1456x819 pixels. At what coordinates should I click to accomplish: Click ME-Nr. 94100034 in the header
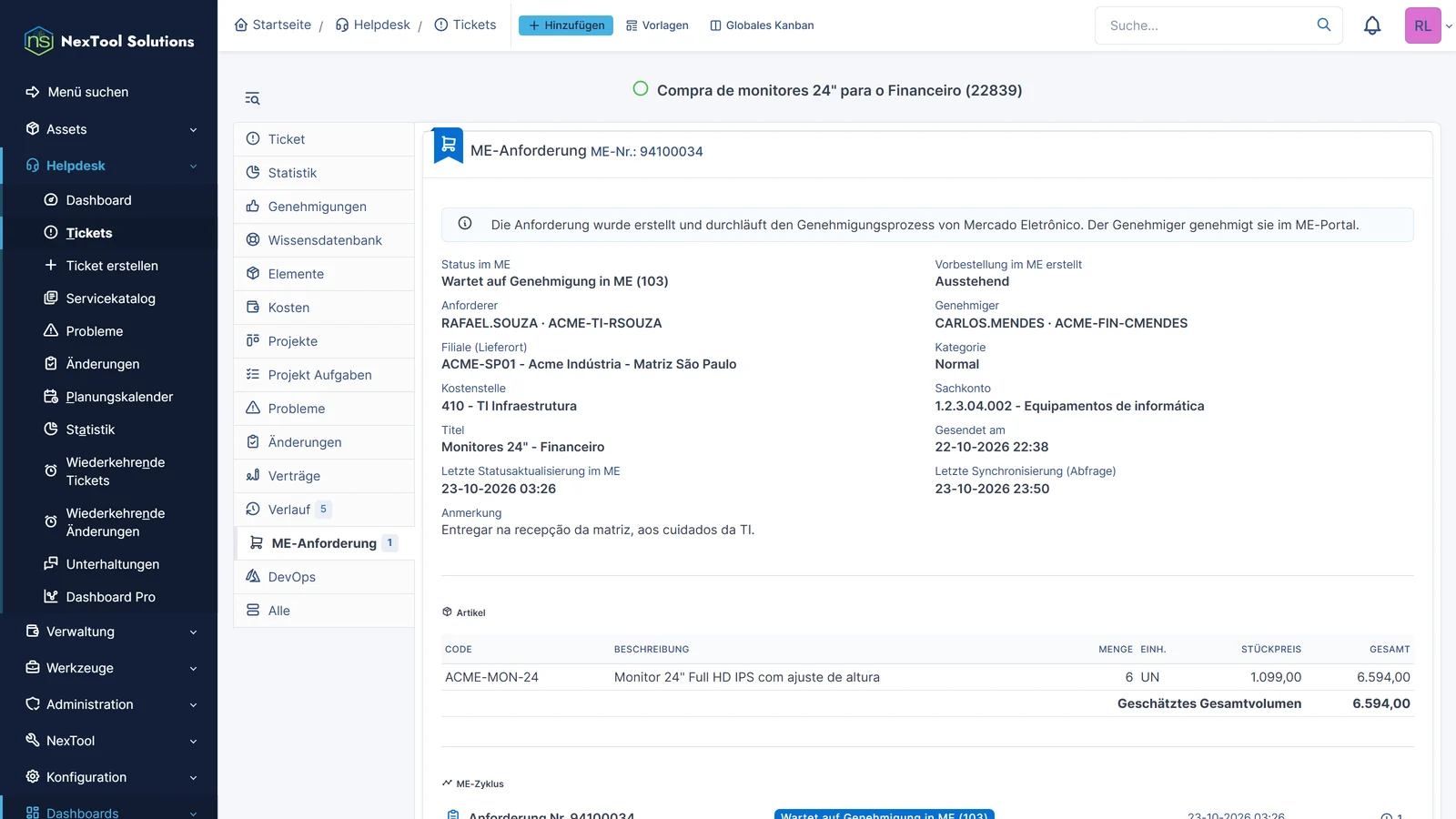click(x=646, y=152)
